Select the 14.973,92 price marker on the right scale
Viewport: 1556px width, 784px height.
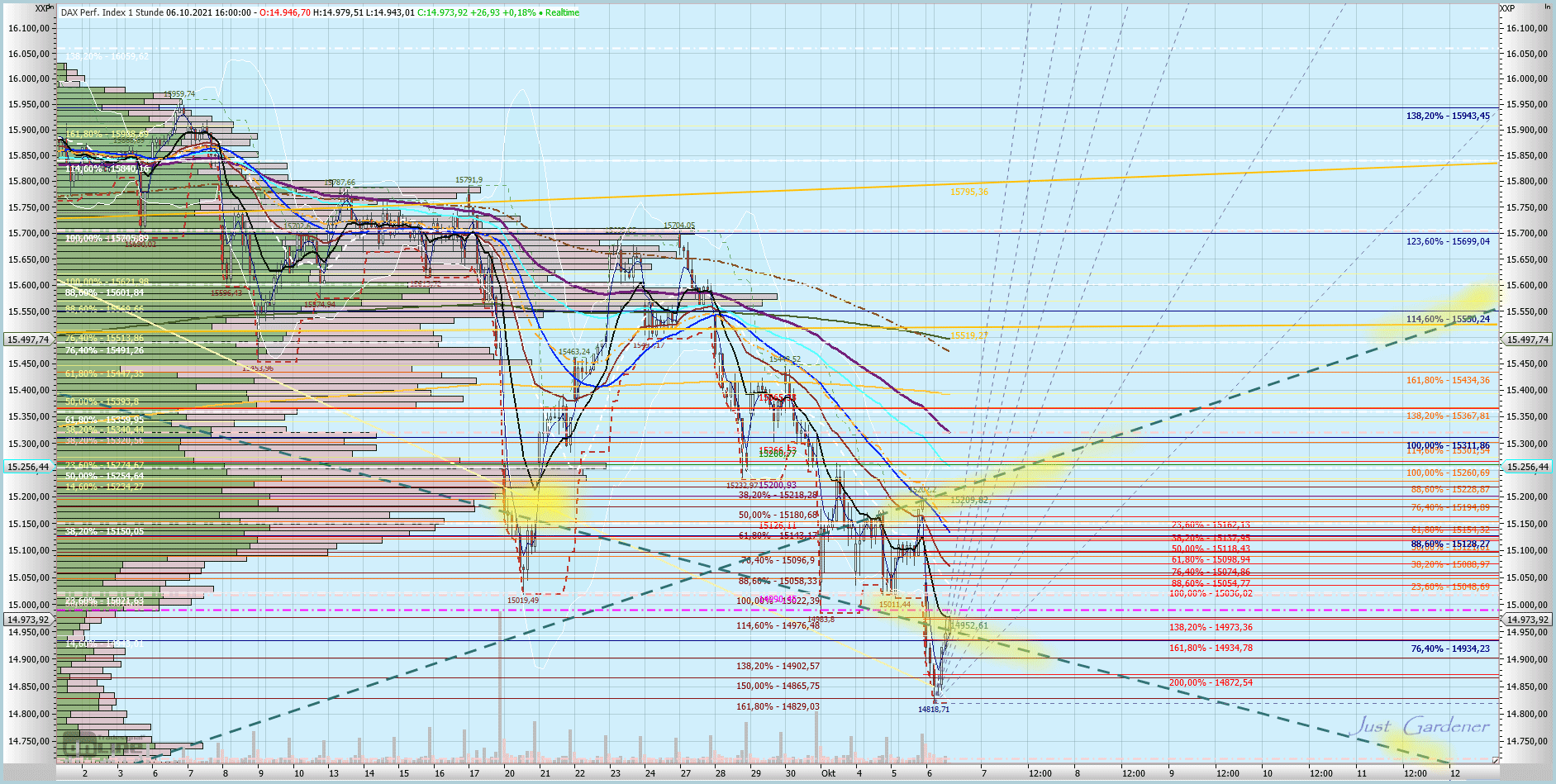point(1528,619)
